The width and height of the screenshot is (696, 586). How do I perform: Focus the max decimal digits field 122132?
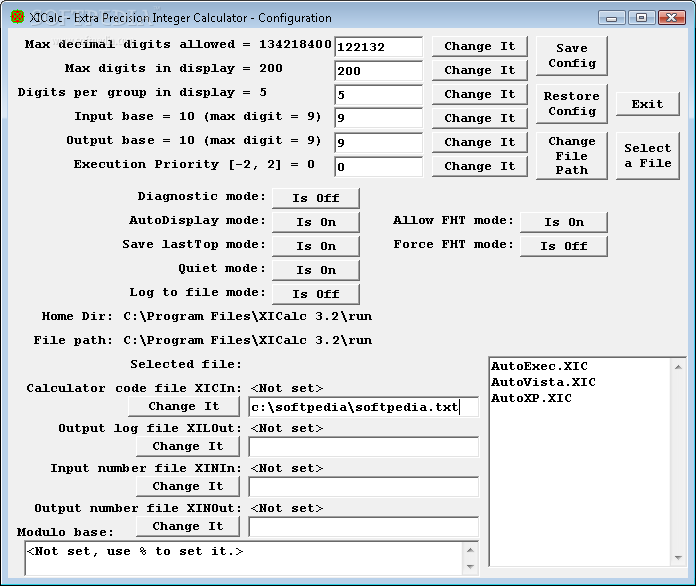coord(379,47)
